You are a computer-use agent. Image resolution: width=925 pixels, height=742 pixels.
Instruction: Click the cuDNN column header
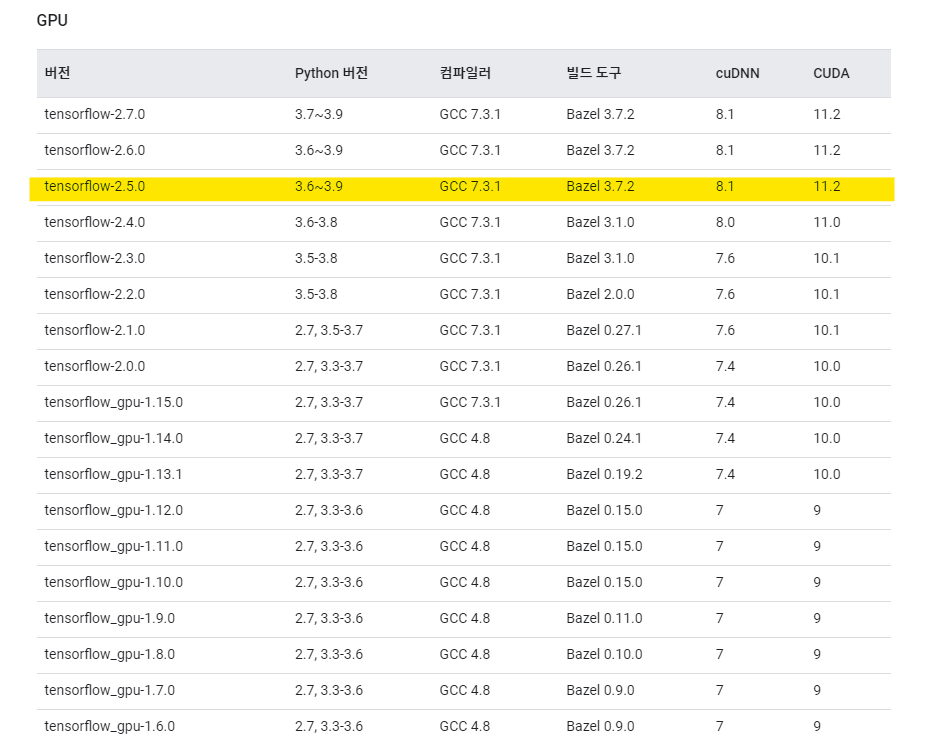(737, 73)
